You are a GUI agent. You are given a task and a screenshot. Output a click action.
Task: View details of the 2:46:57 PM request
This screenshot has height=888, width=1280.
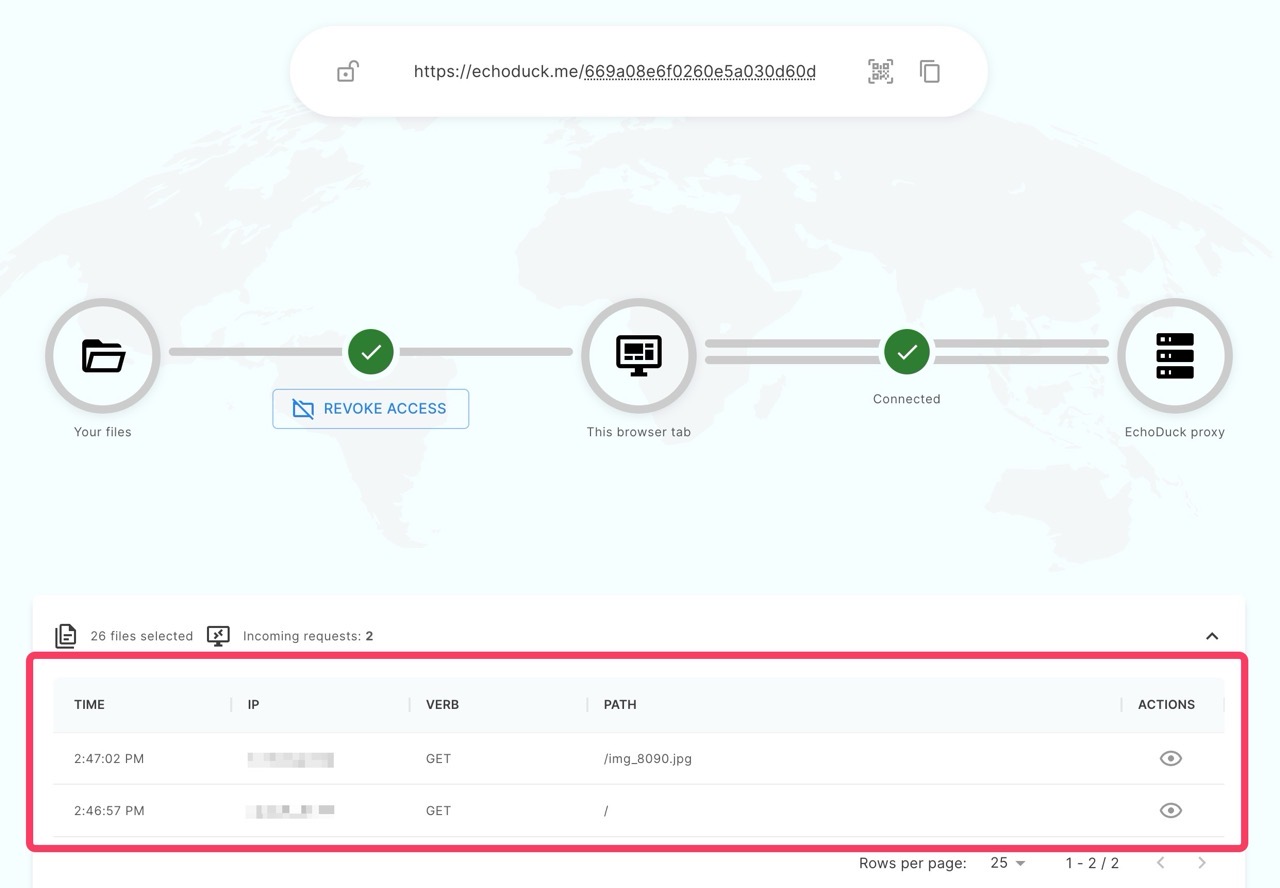[x=1171, y=811]
